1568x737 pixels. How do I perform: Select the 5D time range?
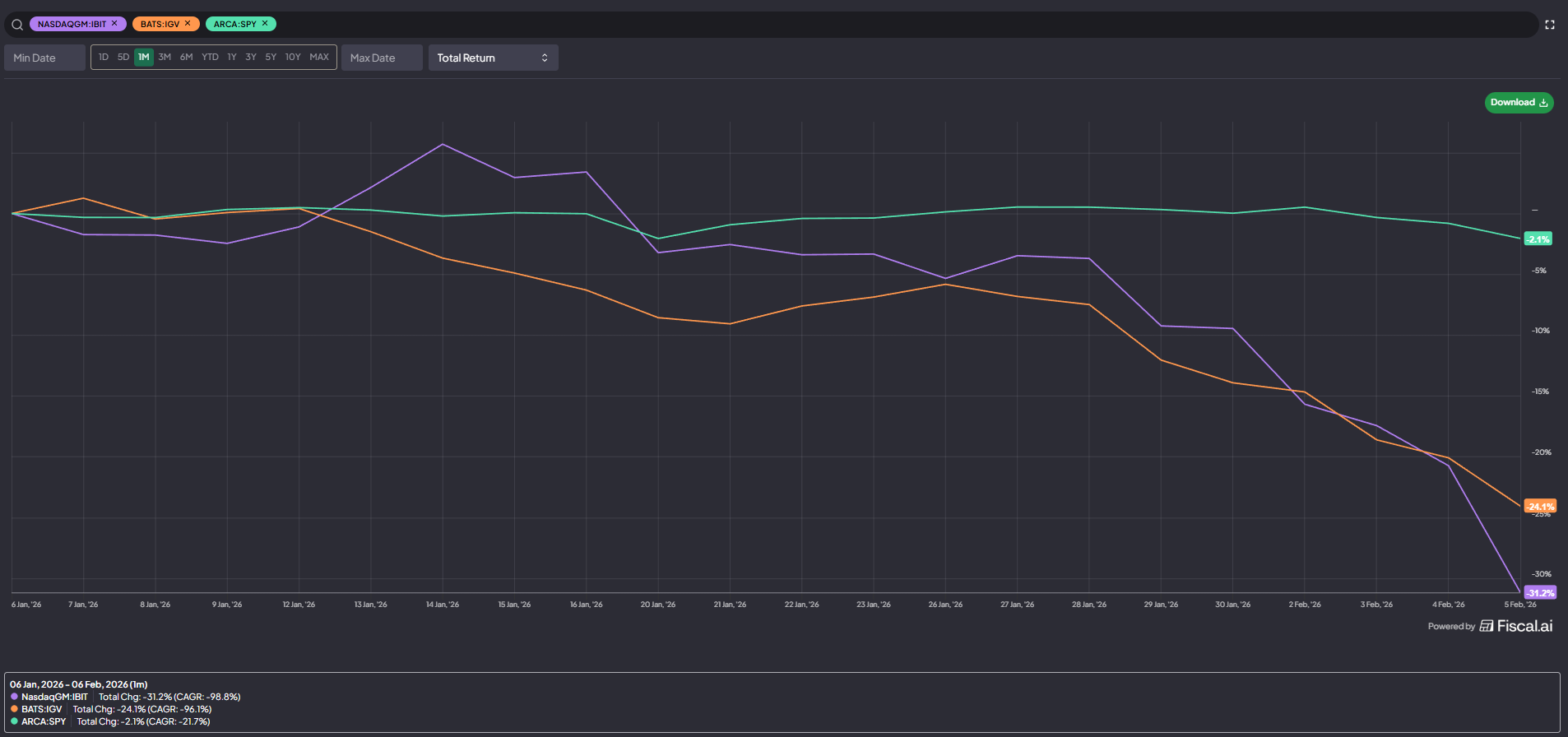tap(123, 57)
